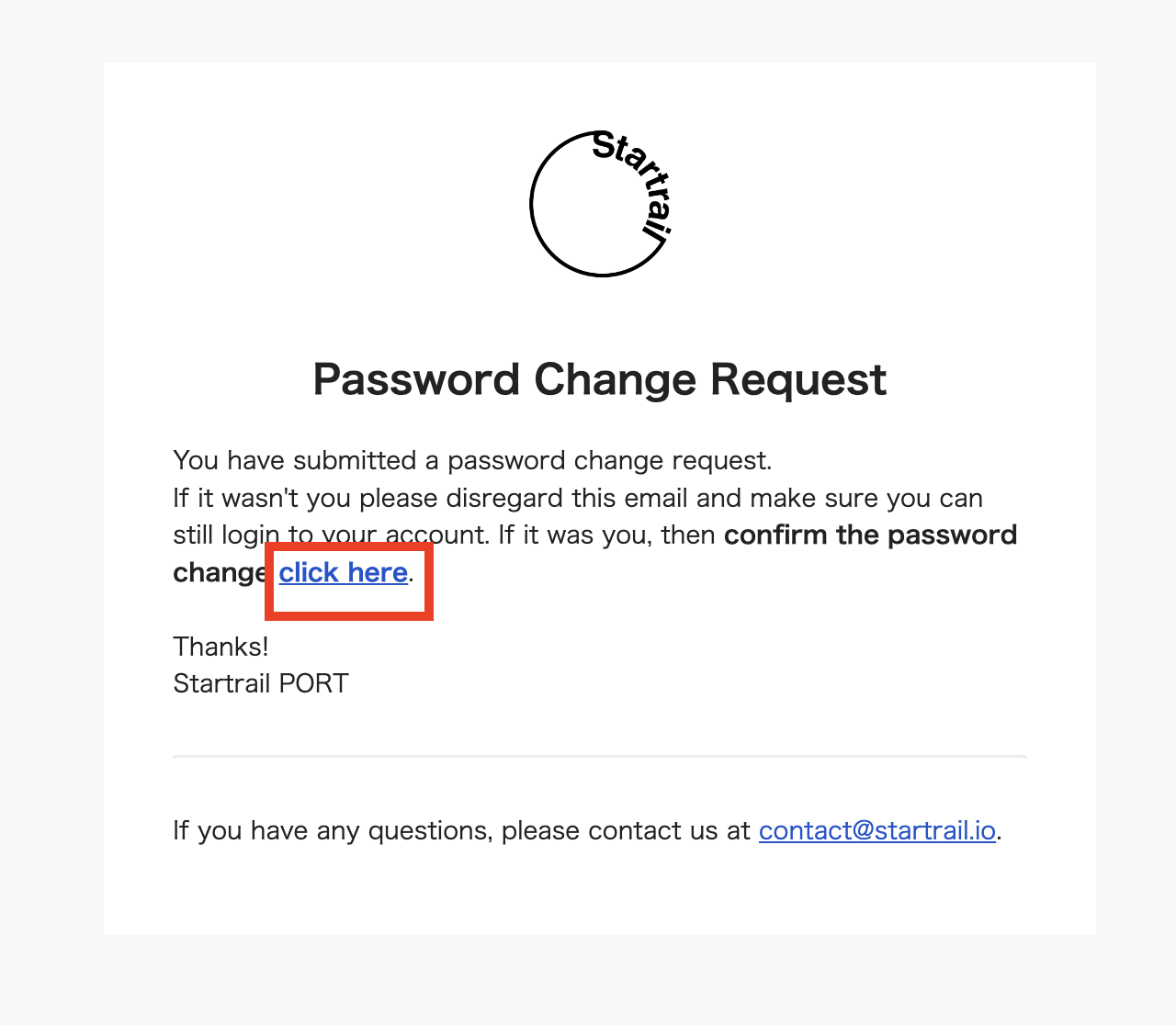Click the 'Thanks!' closing line

click(220, 647)
